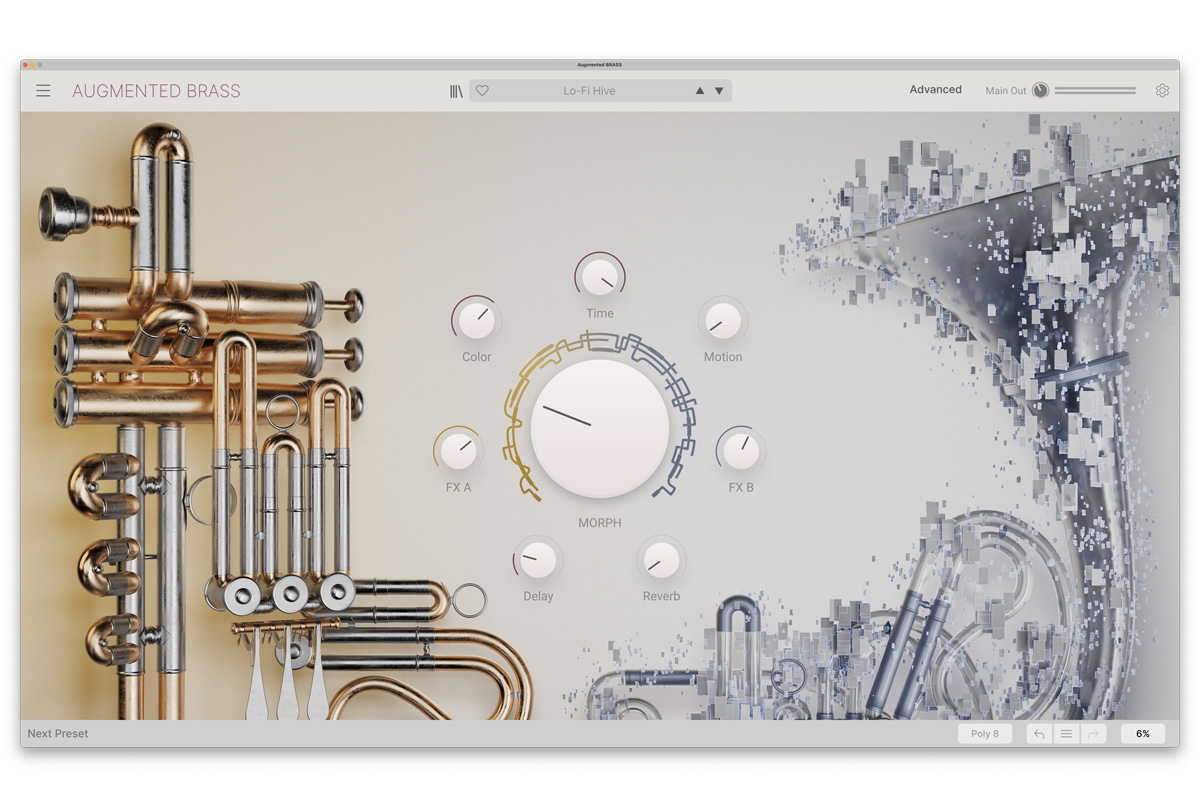The height and width of the screenshot is (800, 1200).
Task: Select previous preset with up arrow
Action: coord(700,91)
